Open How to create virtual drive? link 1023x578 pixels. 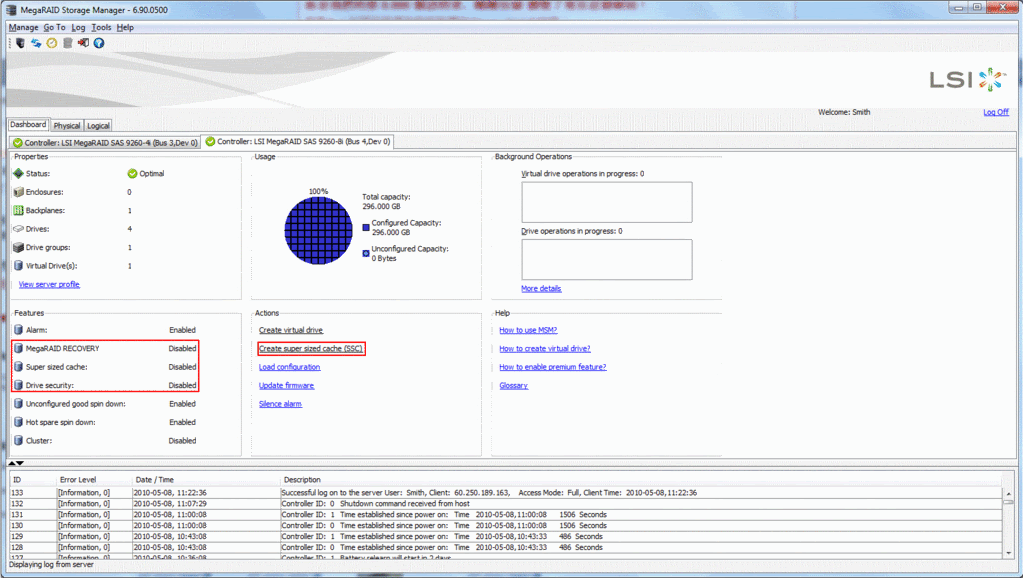click(x=545, y=348)
